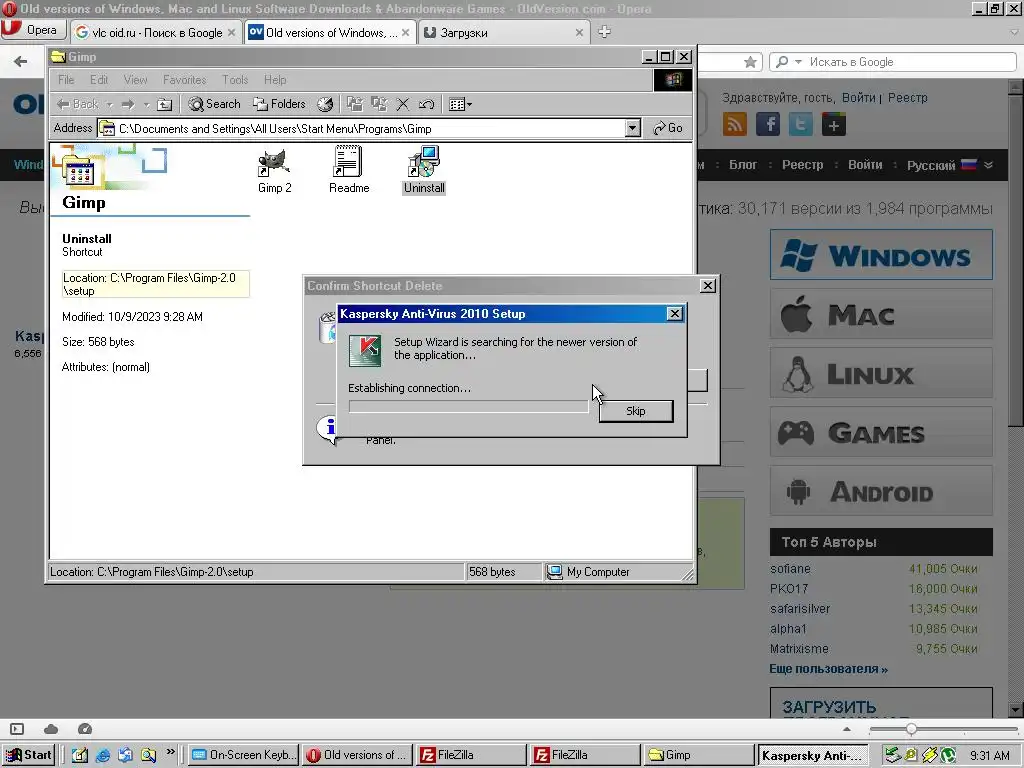The height and width of the screenshot is (768, 1024).
Task: Click the Mac category banner
Action: 881,314
